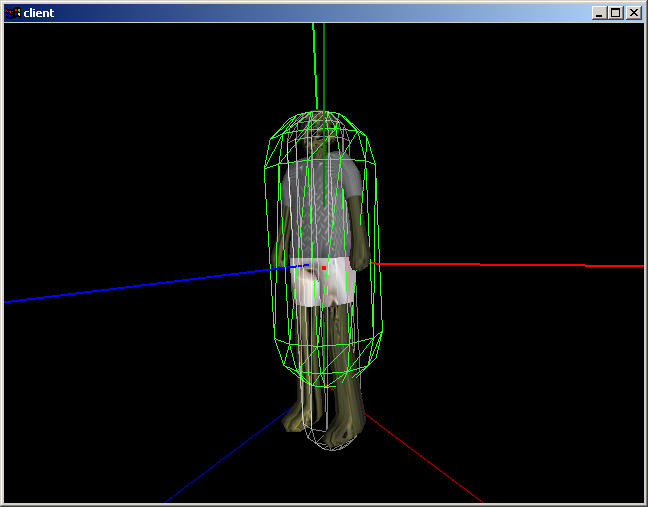Click the character's gray shirt

click(322, 206)
